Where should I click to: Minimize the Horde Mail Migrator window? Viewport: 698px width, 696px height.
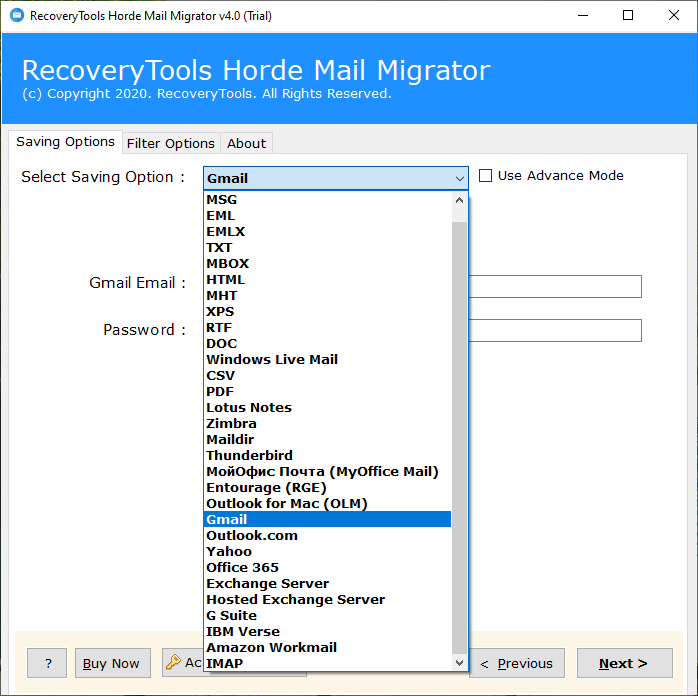coord(583,16)
